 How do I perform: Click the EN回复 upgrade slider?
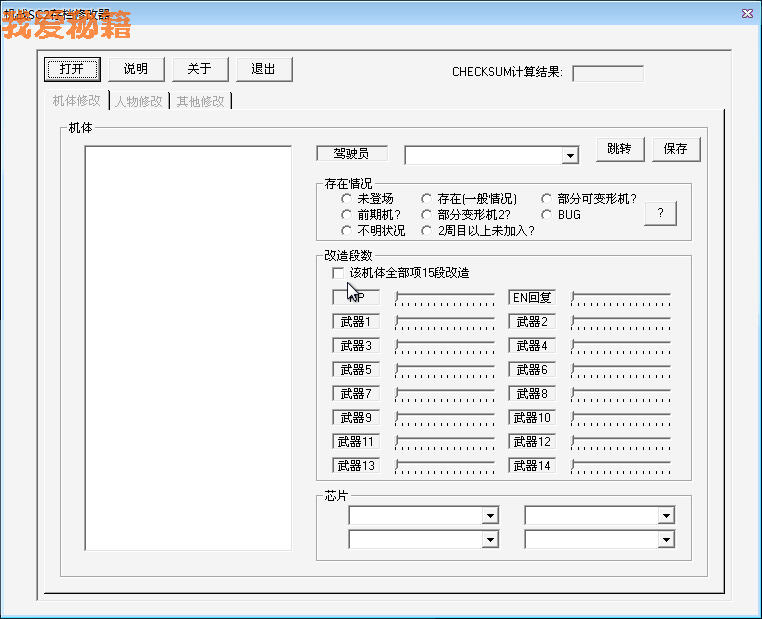[x=621, y=298]
